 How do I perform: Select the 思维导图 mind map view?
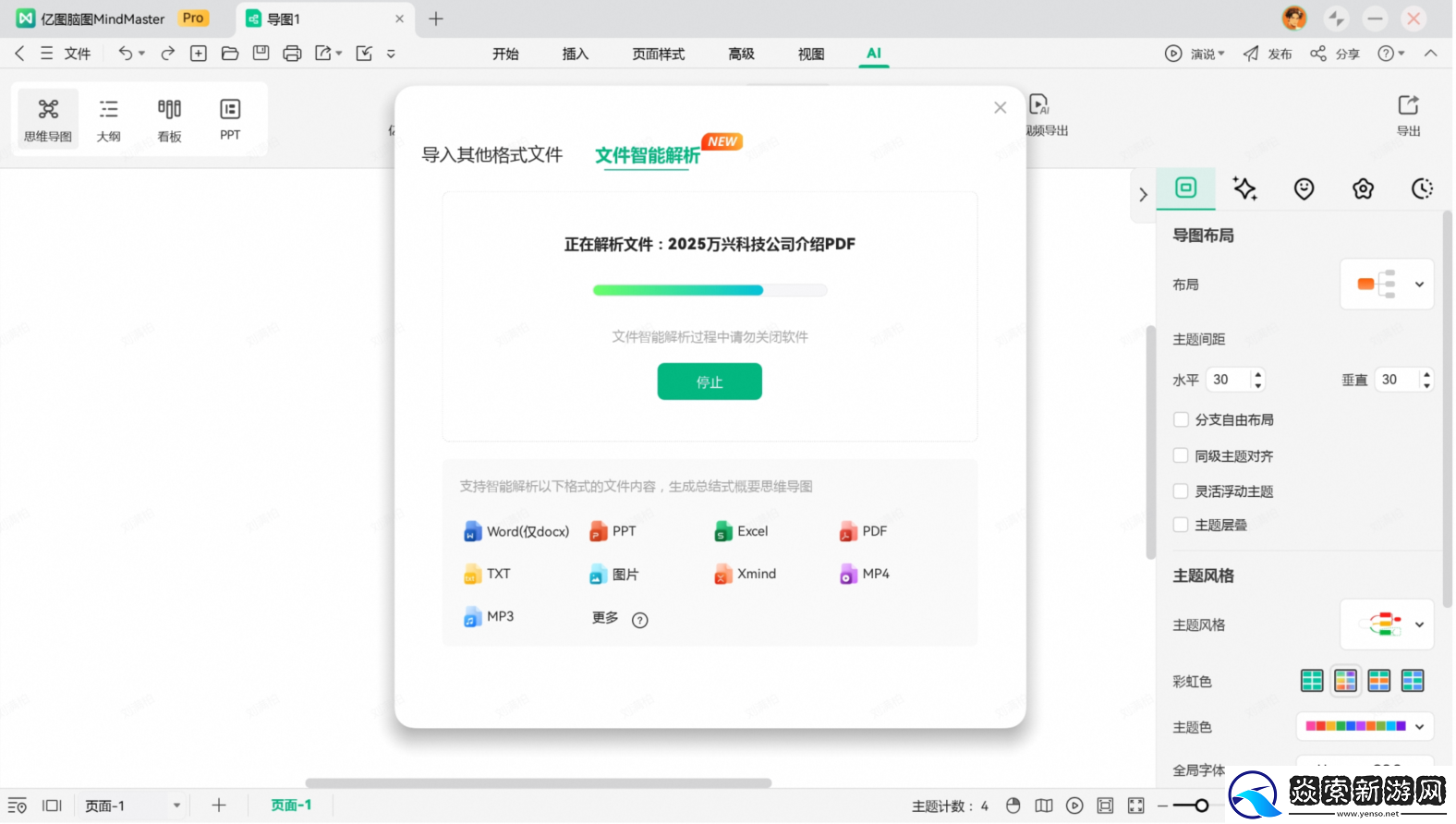(48, 120)
